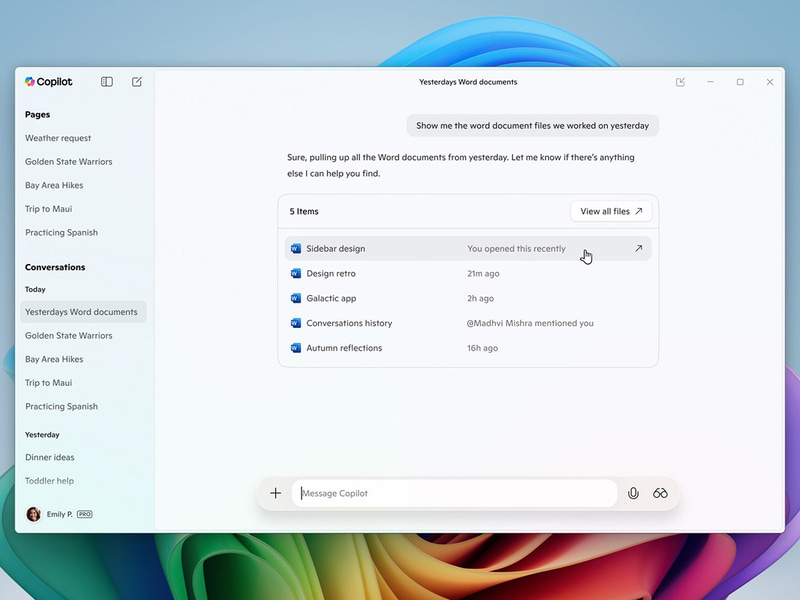The image size is (800, 600).
Task: Click Word icon beside Sidebar design
Action: pos(295,248)
